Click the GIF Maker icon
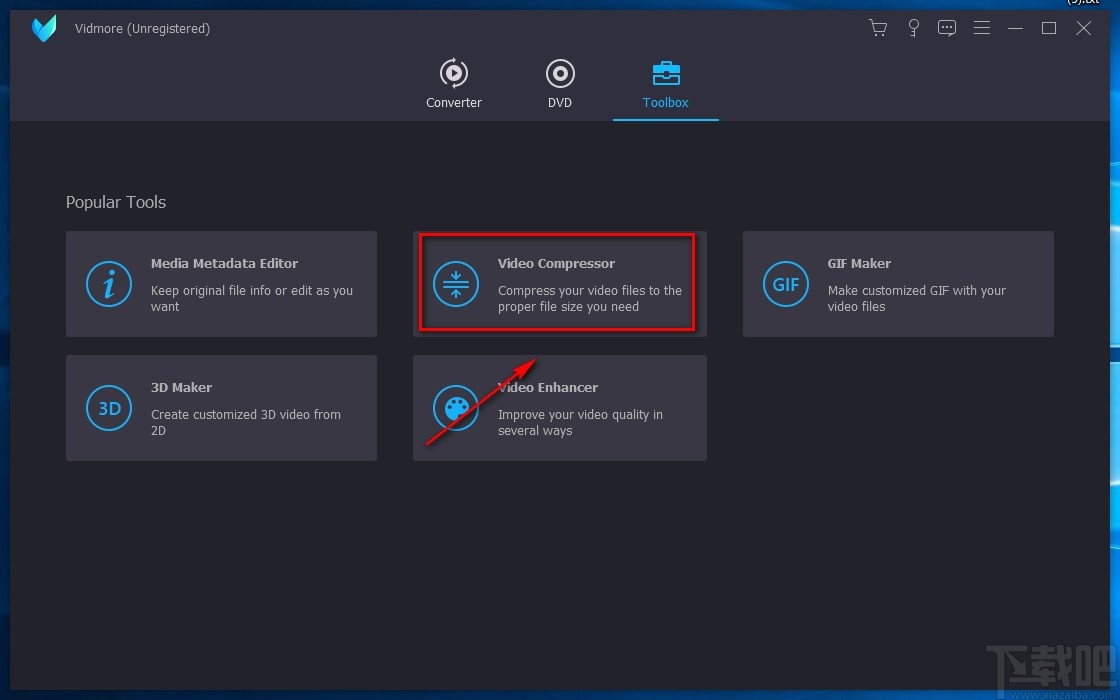1120x700 pixels. (x=786, y=284)
